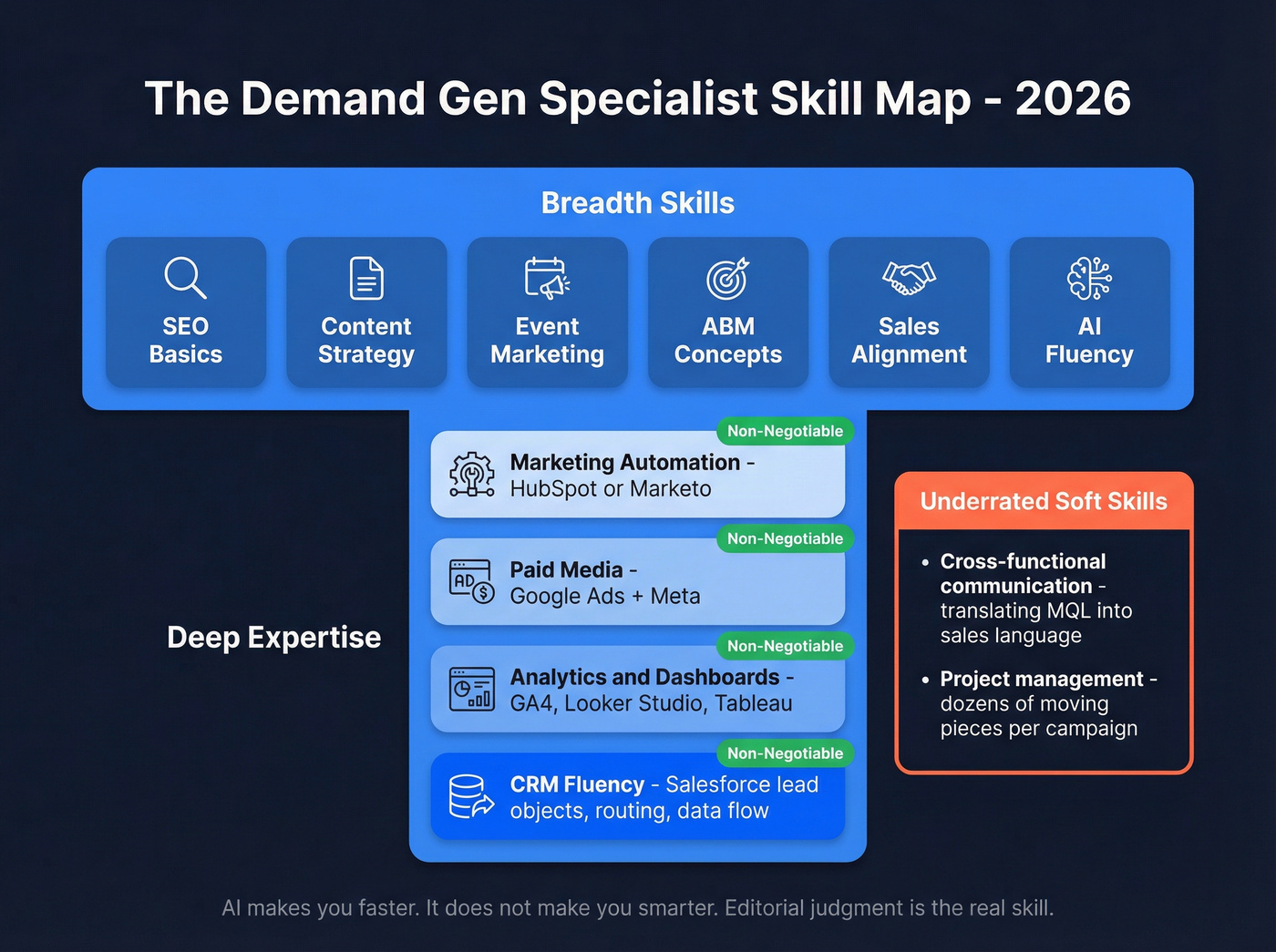
Task: Open the Analytics and Dashboards card
Action: point(638,690)
